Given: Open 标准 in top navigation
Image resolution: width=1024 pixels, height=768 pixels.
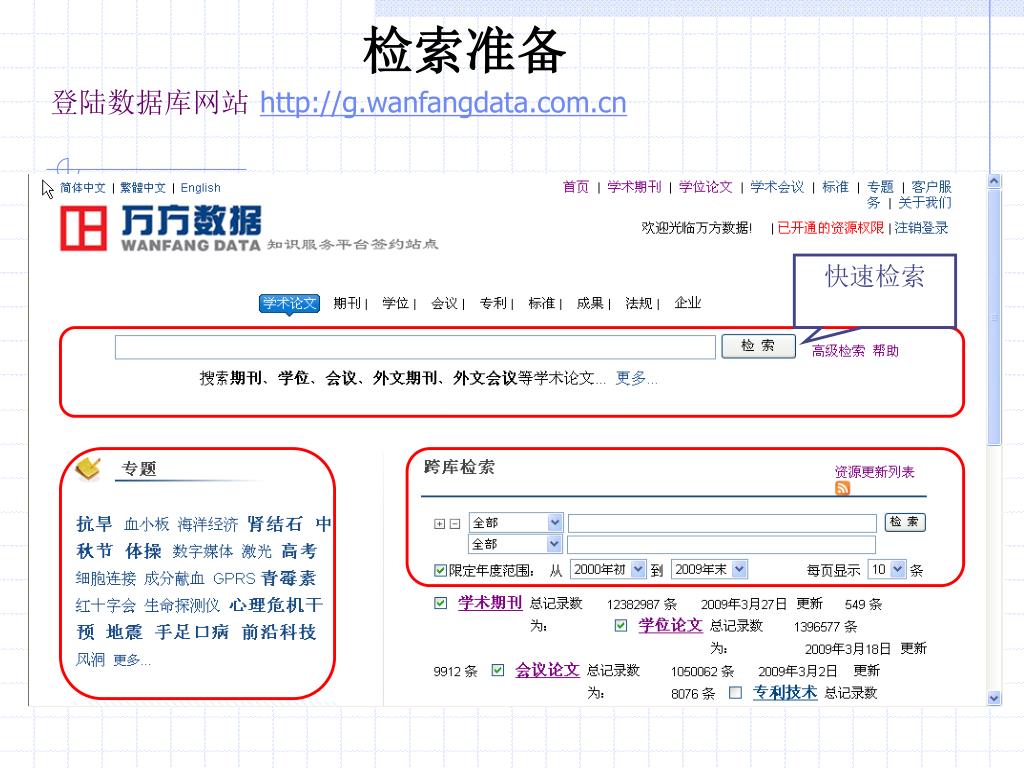Looking at the screenshot, I should pyautogui.click(x=835, y=187).
